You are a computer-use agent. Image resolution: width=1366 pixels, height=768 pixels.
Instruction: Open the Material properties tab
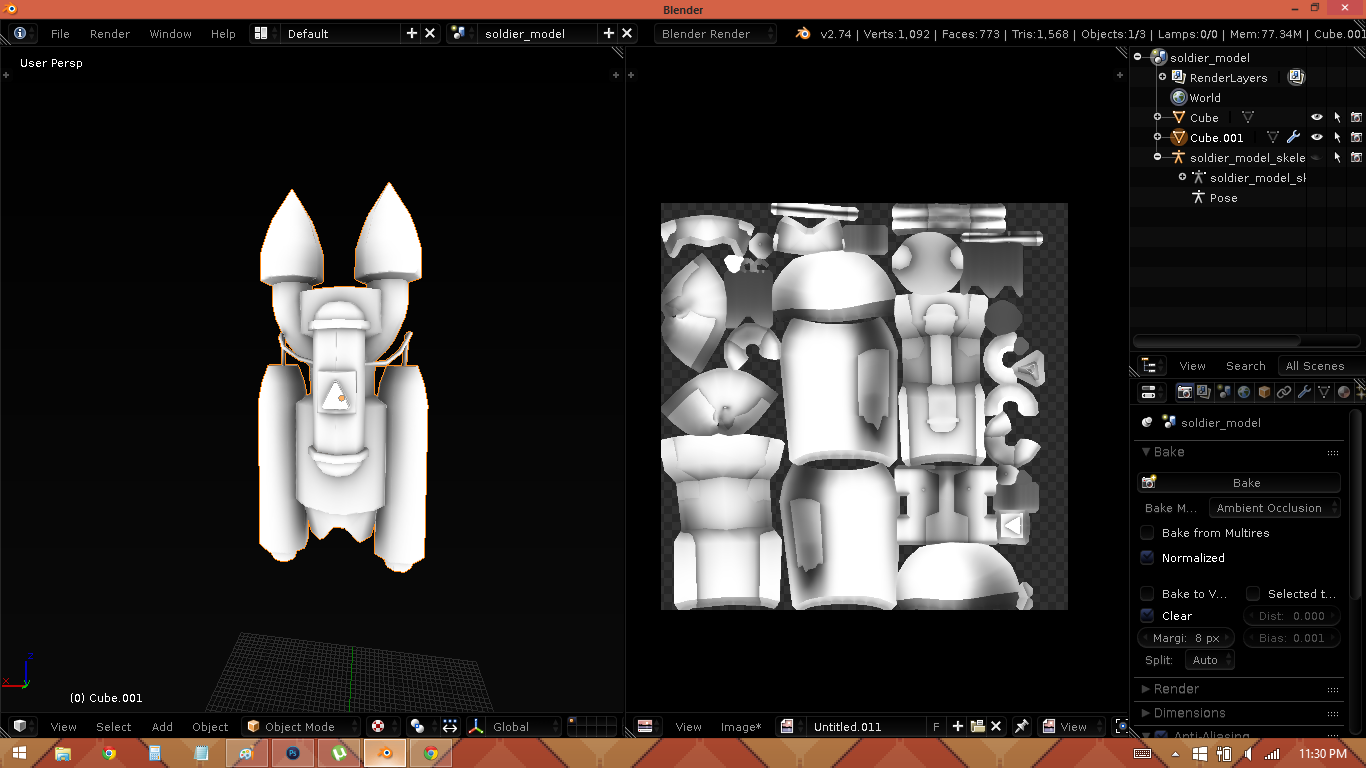point(1344,392)
